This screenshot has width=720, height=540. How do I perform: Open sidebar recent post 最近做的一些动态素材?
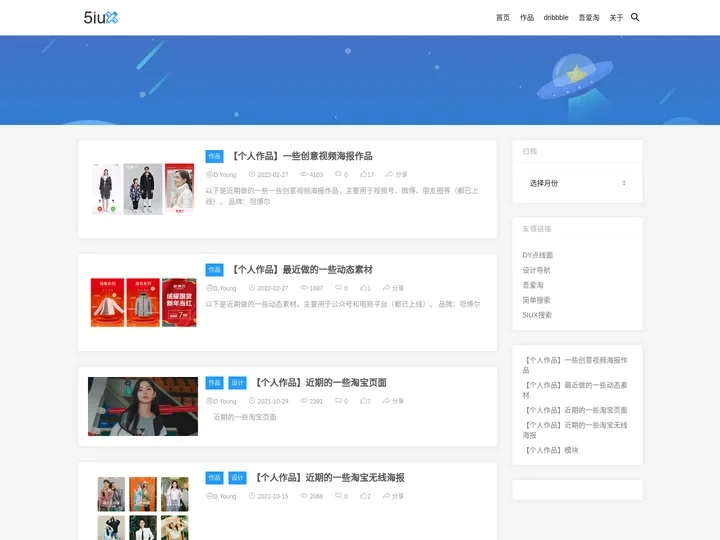tap(575, 390)
